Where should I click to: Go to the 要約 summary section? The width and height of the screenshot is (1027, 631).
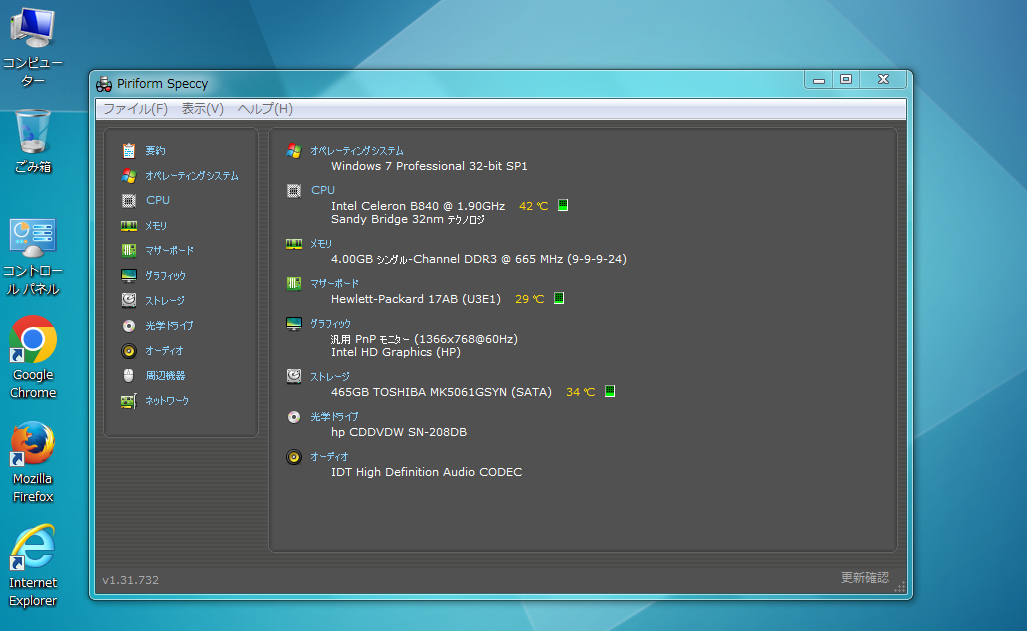[155, 151]
